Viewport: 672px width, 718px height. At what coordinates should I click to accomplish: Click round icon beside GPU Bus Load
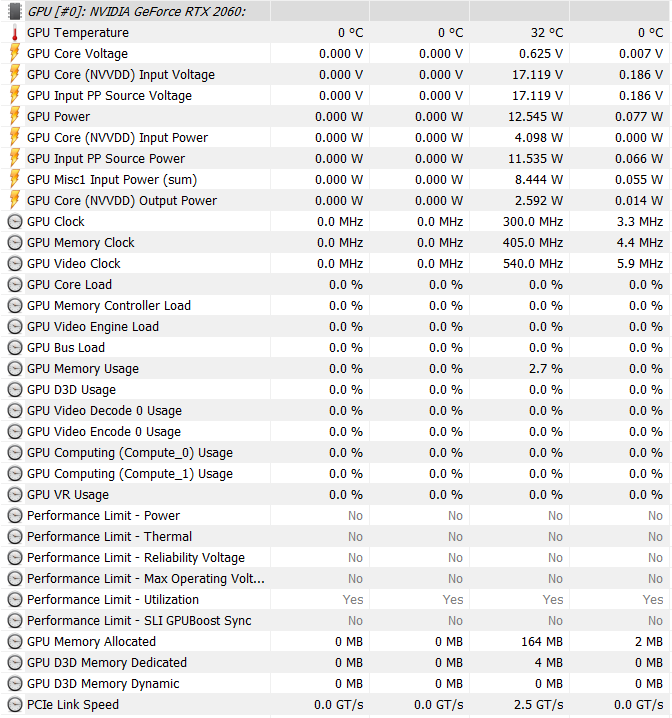[x=15, y=348]
